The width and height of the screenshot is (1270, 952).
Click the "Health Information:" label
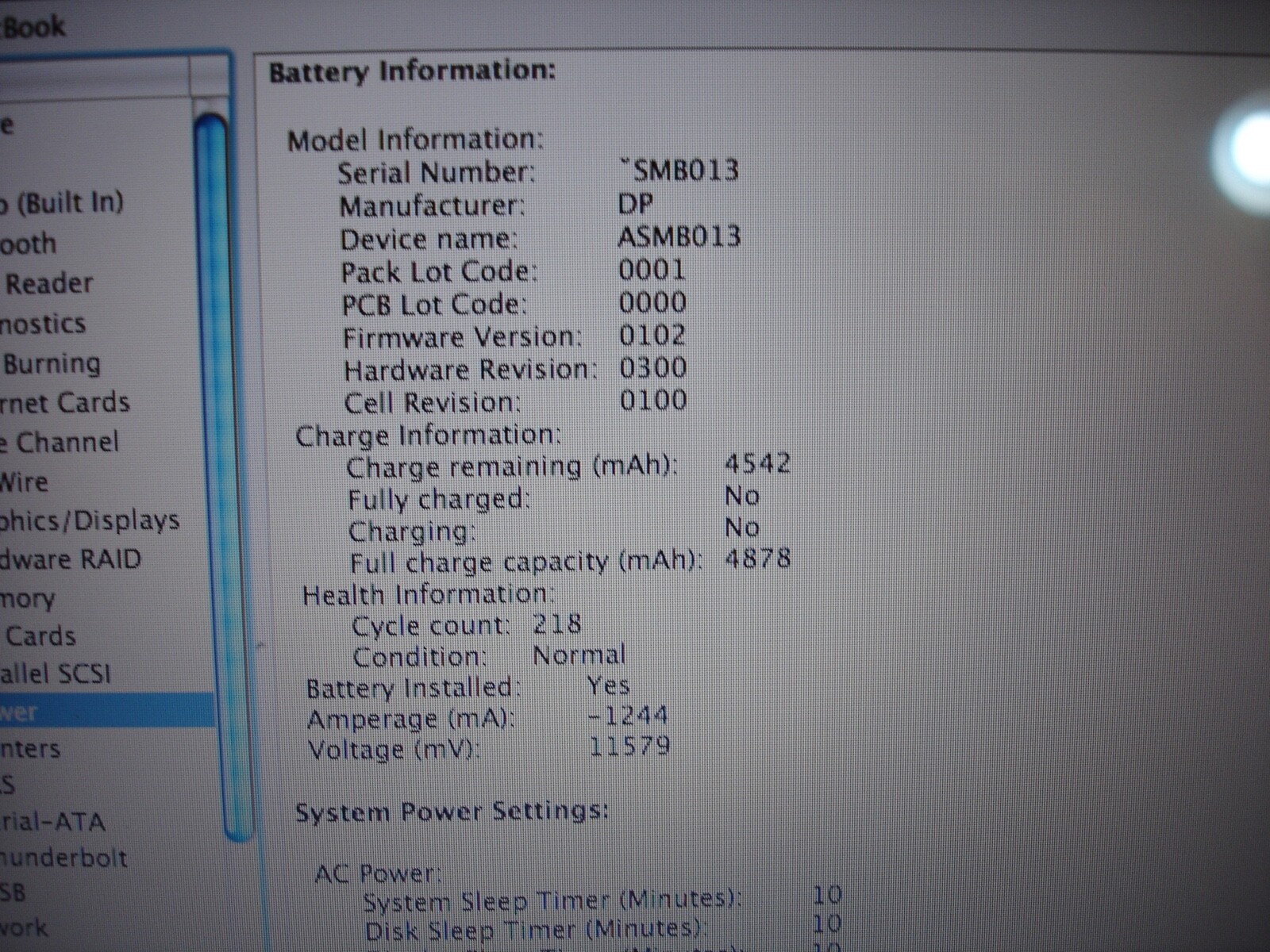coord(430,594)
